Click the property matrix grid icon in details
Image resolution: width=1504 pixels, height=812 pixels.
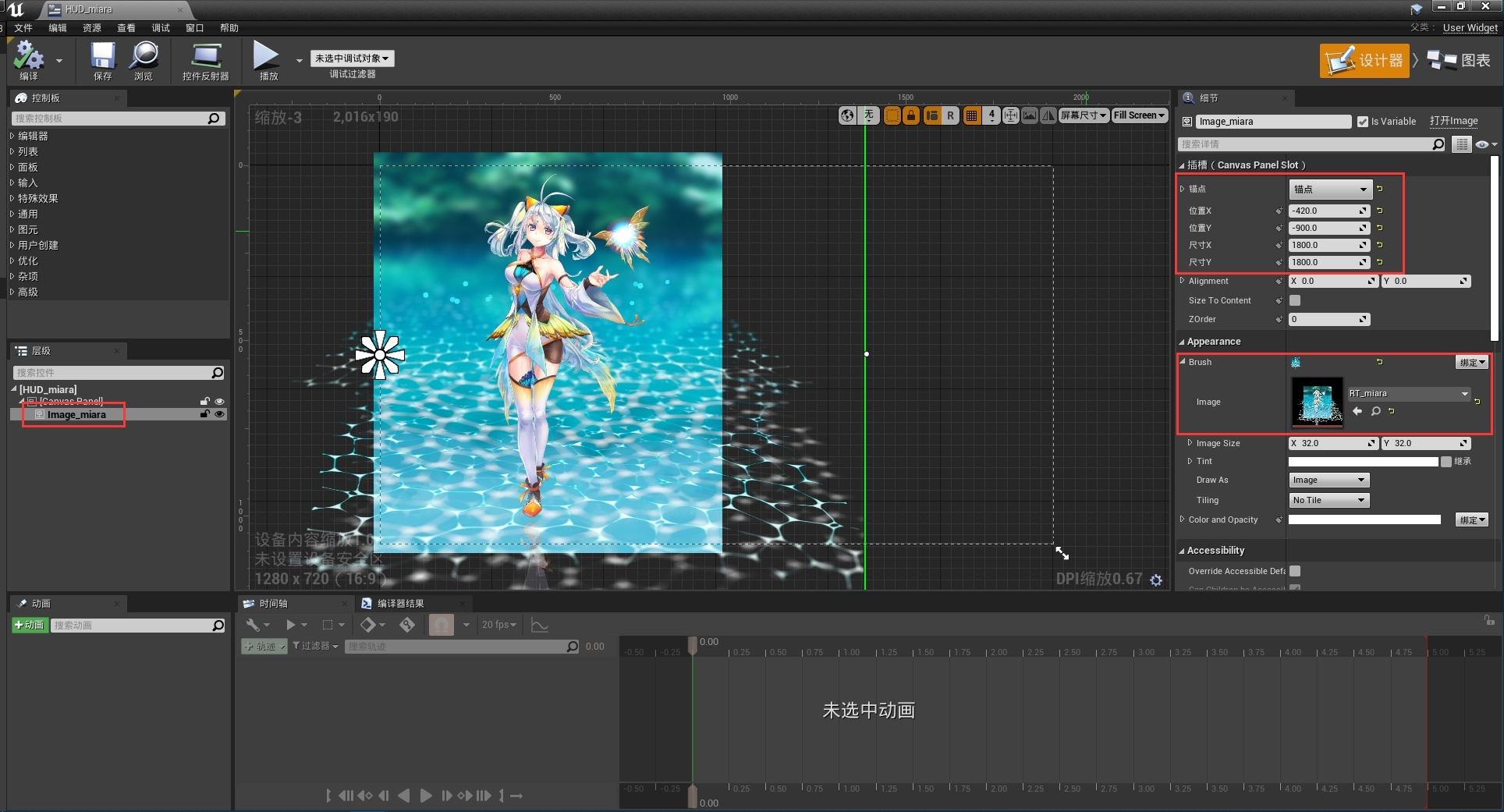coord(1462,144)
